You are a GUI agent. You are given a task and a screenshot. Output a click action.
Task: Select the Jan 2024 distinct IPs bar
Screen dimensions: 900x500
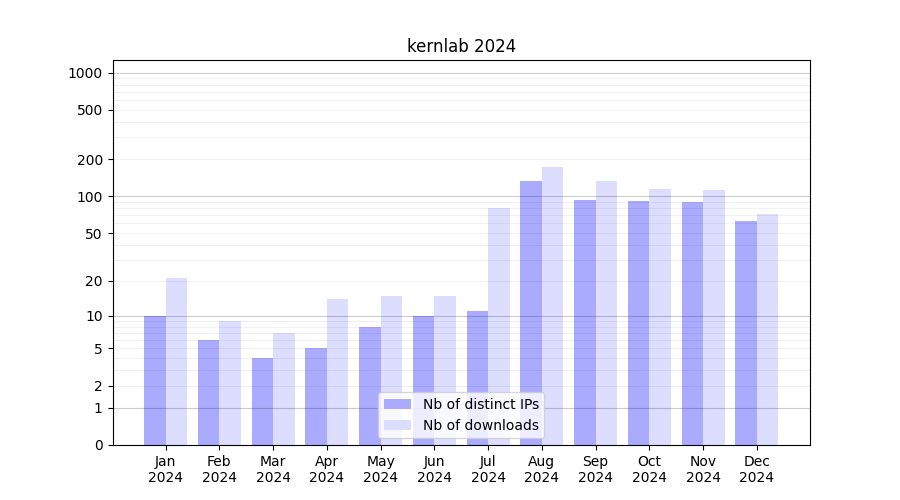[x=155, y=380]
